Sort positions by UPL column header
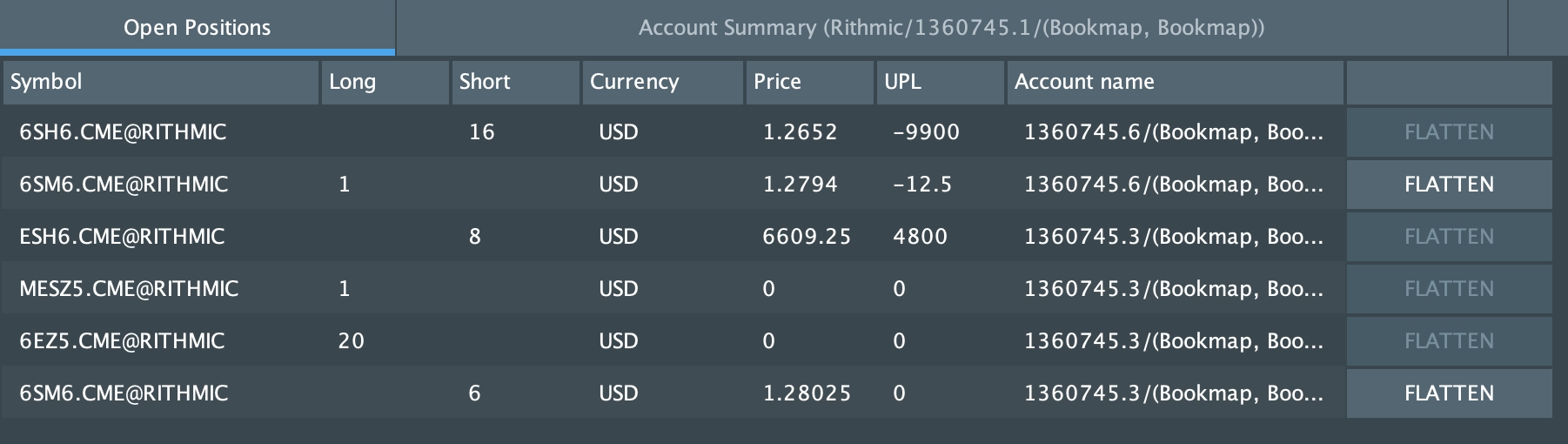The height and width of the screenshot is (444, 1568). pyautogui.click(x=939, y=82)
